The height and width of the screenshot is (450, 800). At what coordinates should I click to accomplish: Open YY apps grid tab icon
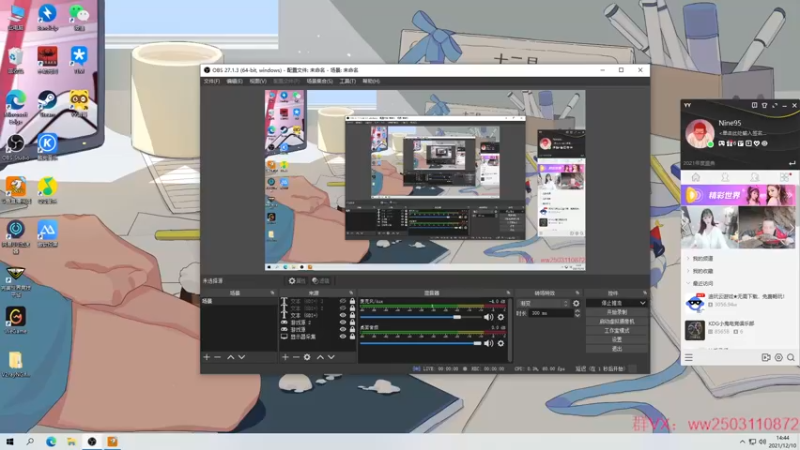[x=785, y=177]
